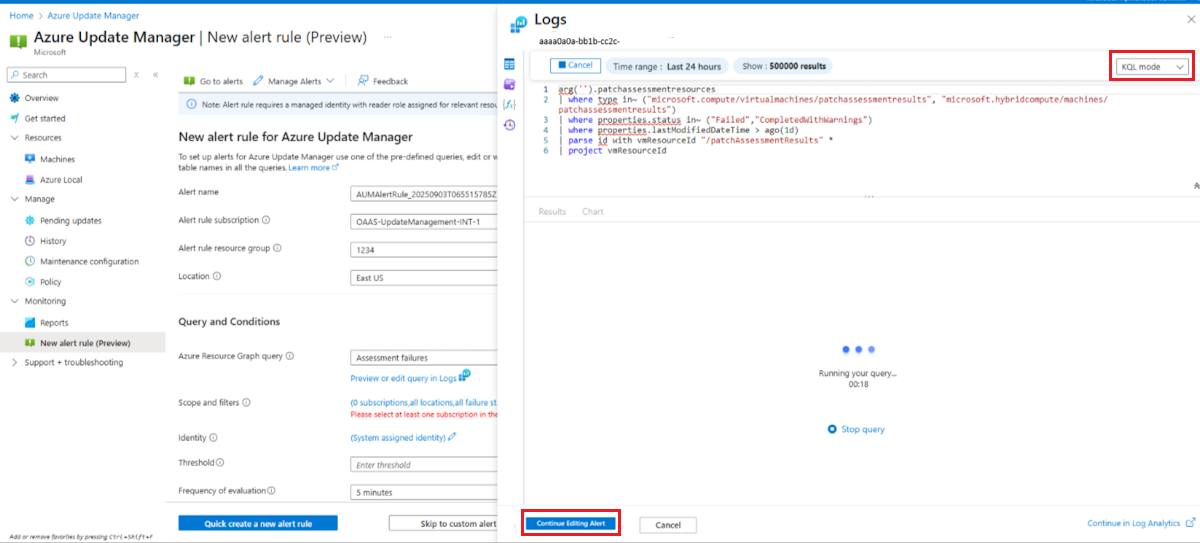The width and height of the screenshot is (1200, 543).
Task: Click the Go to alerts icon
Action: 189,81
